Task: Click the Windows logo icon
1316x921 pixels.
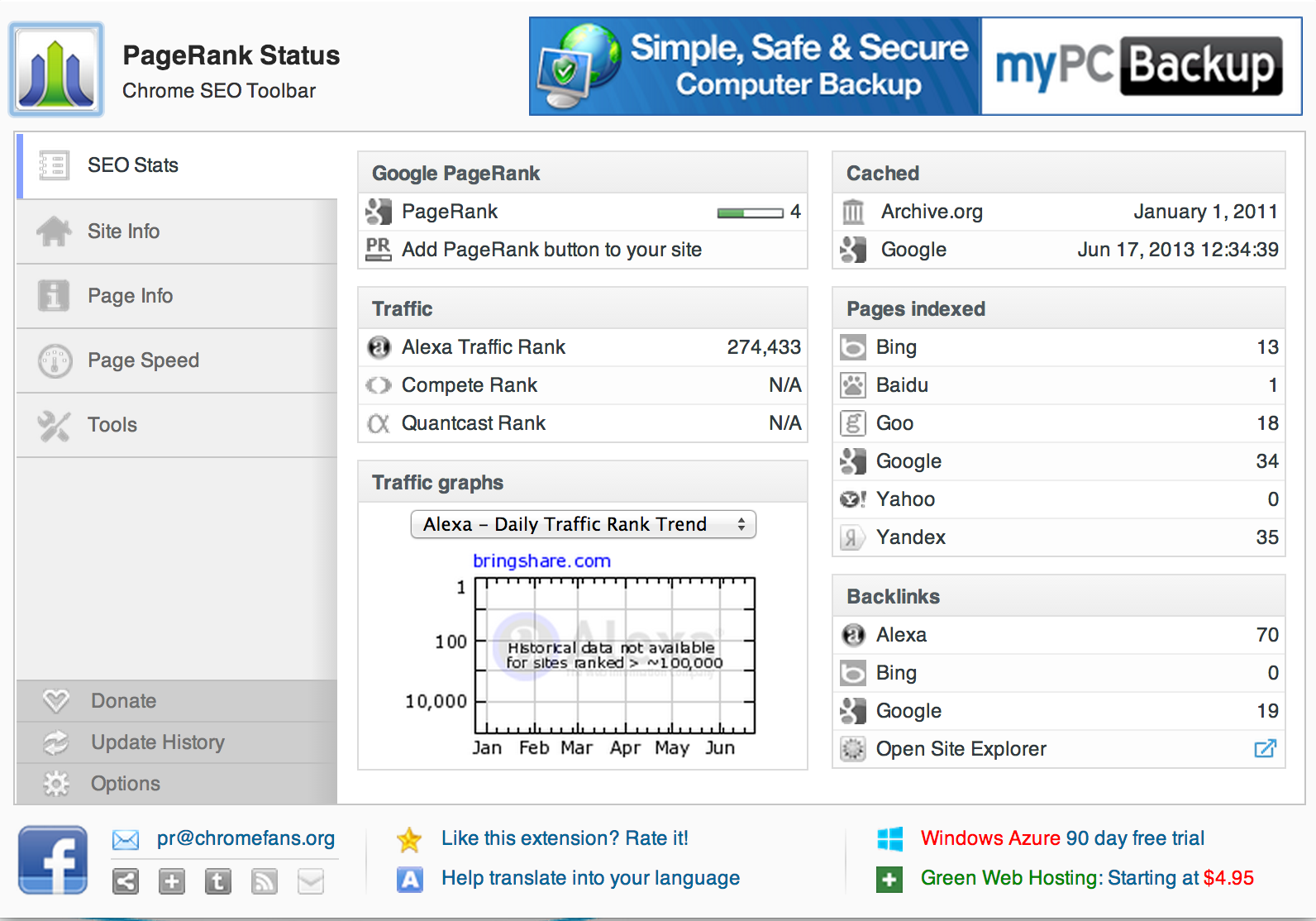Action: point(889,839)
